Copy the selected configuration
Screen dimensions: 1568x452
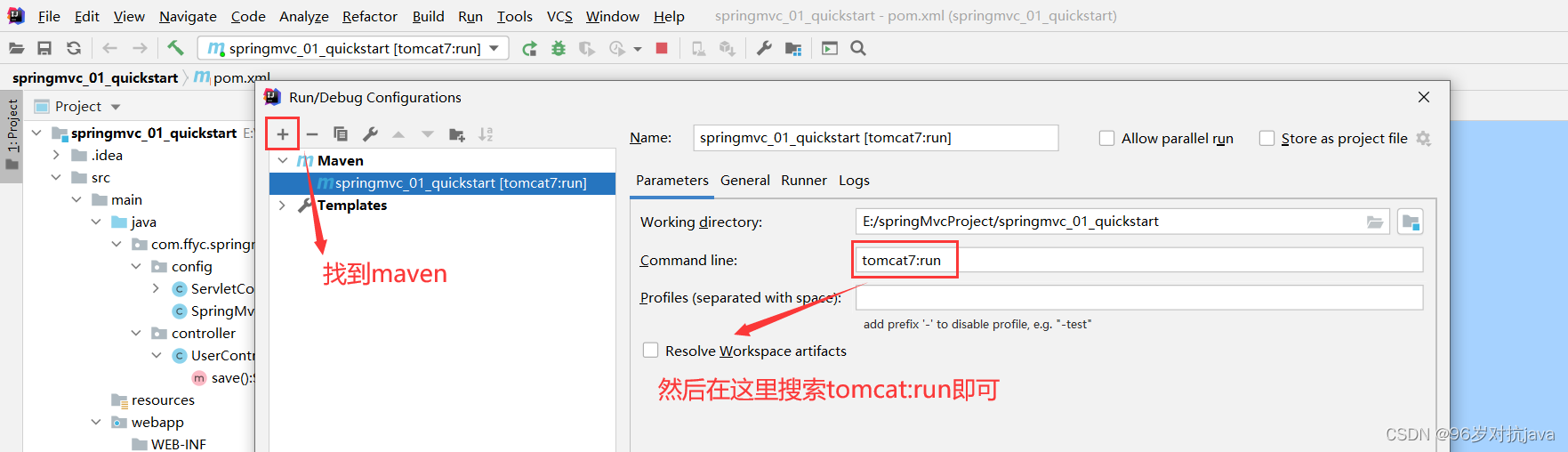(x=341, y=134)
